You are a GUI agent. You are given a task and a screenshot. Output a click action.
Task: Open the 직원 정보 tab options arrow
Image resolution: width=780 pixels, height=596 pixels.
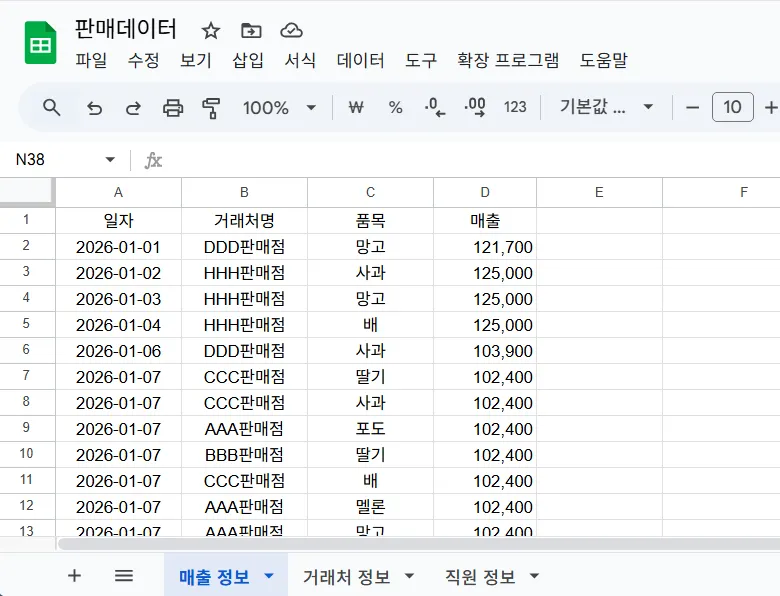coord(534,576)
